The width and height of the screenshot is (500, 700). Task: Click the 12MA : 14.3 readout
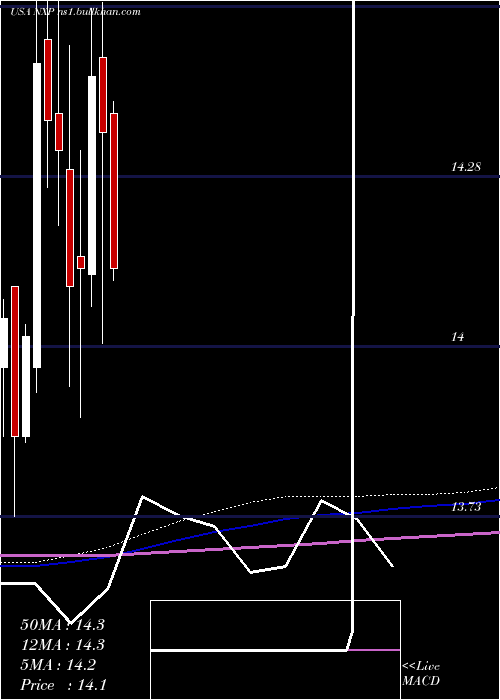tap(62, 645)
